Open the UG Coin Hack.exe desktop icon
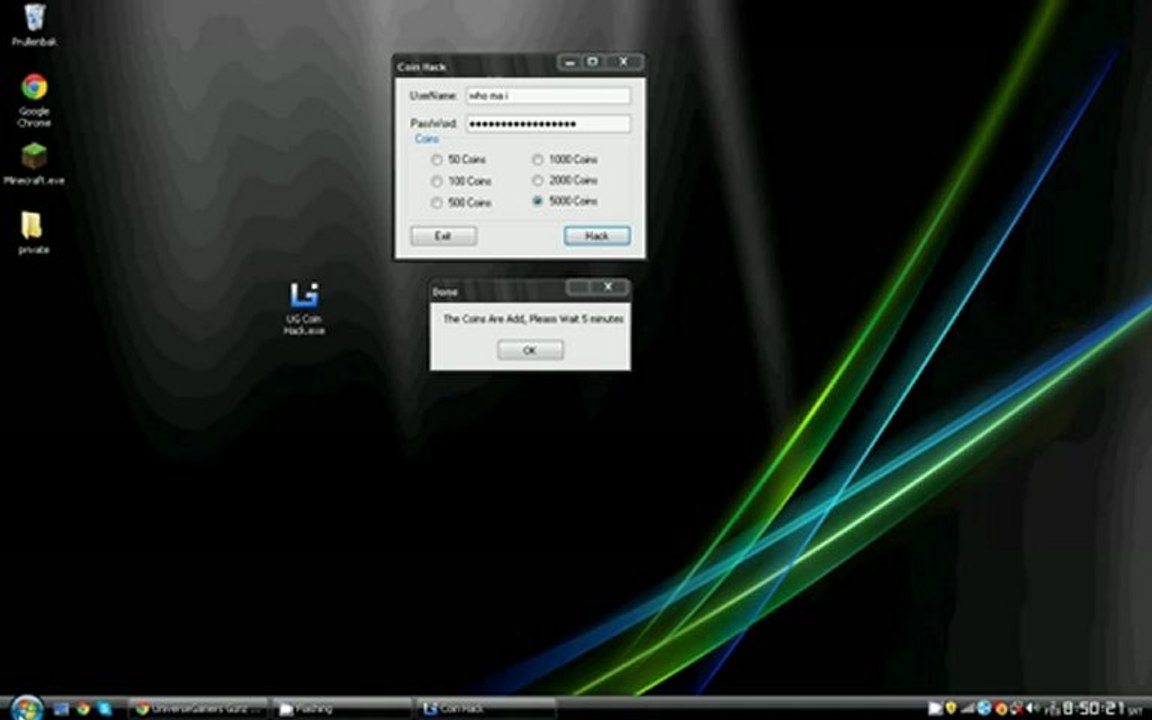 point(304,309)
